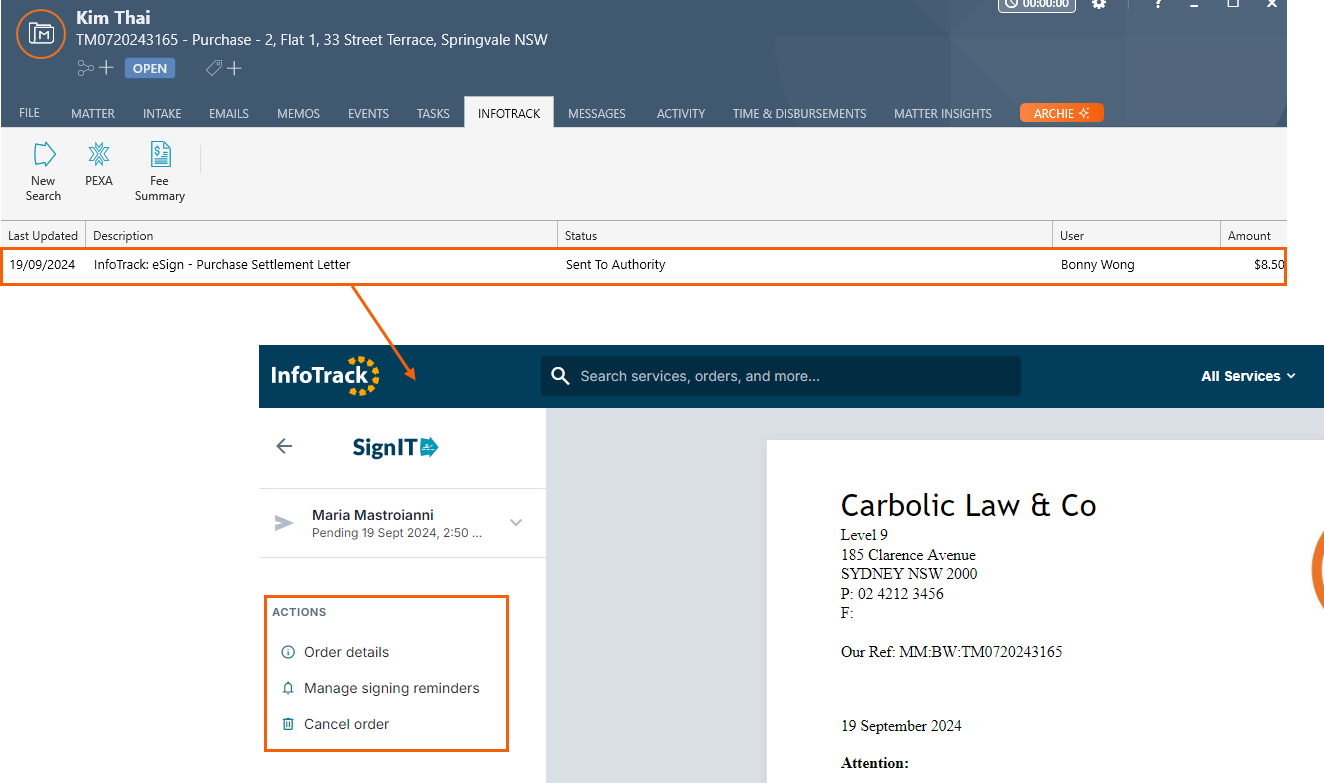View the ACTIVITY tab
This screenshot has width=1324, height=783.
click(x=681, y=113)
